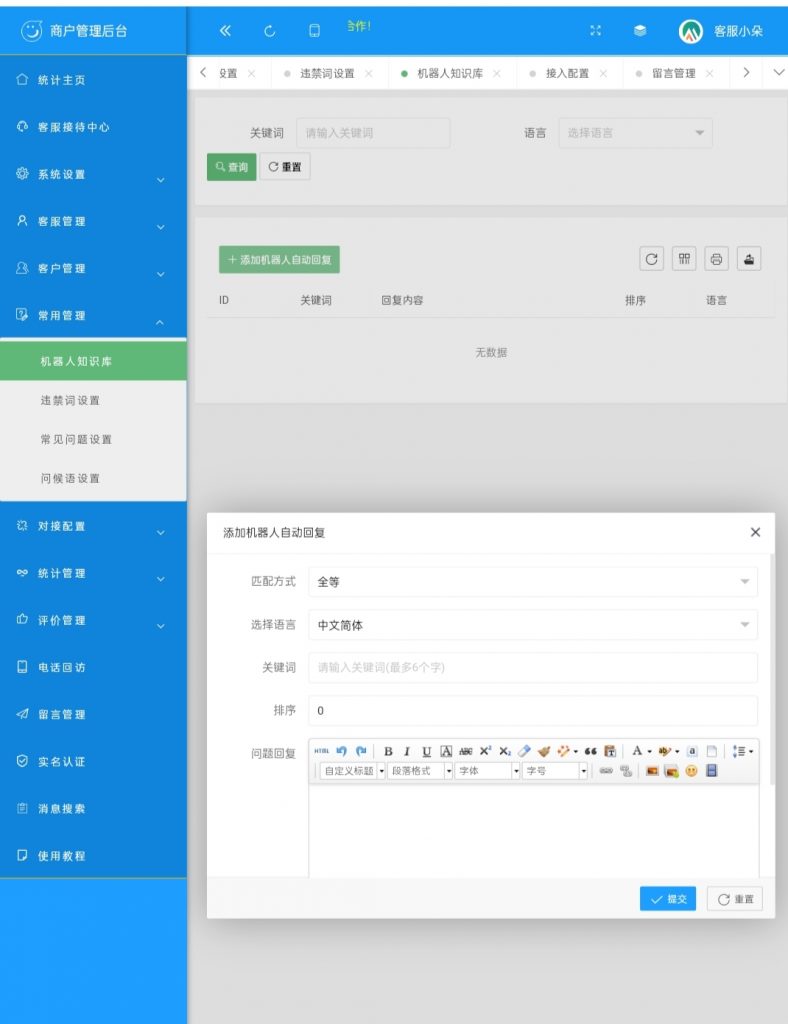Click the Italic formatting icon
This screenshot has width=788, height=1024.
[x=407, y=752]
